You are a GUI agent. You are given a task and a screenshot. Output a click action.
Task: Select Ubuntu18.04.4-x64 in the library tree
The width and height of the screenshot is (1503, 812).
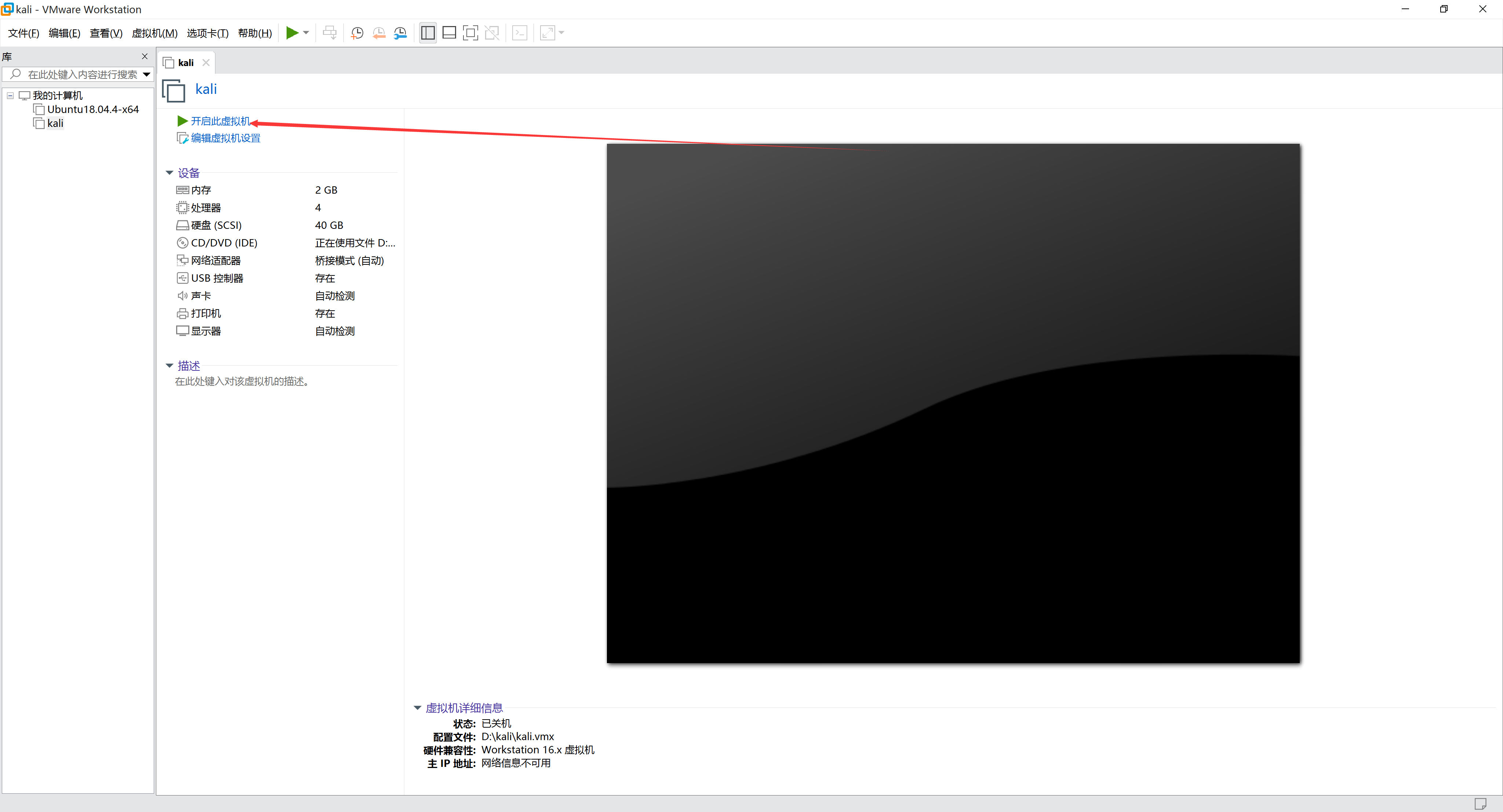tap(93, 109)
